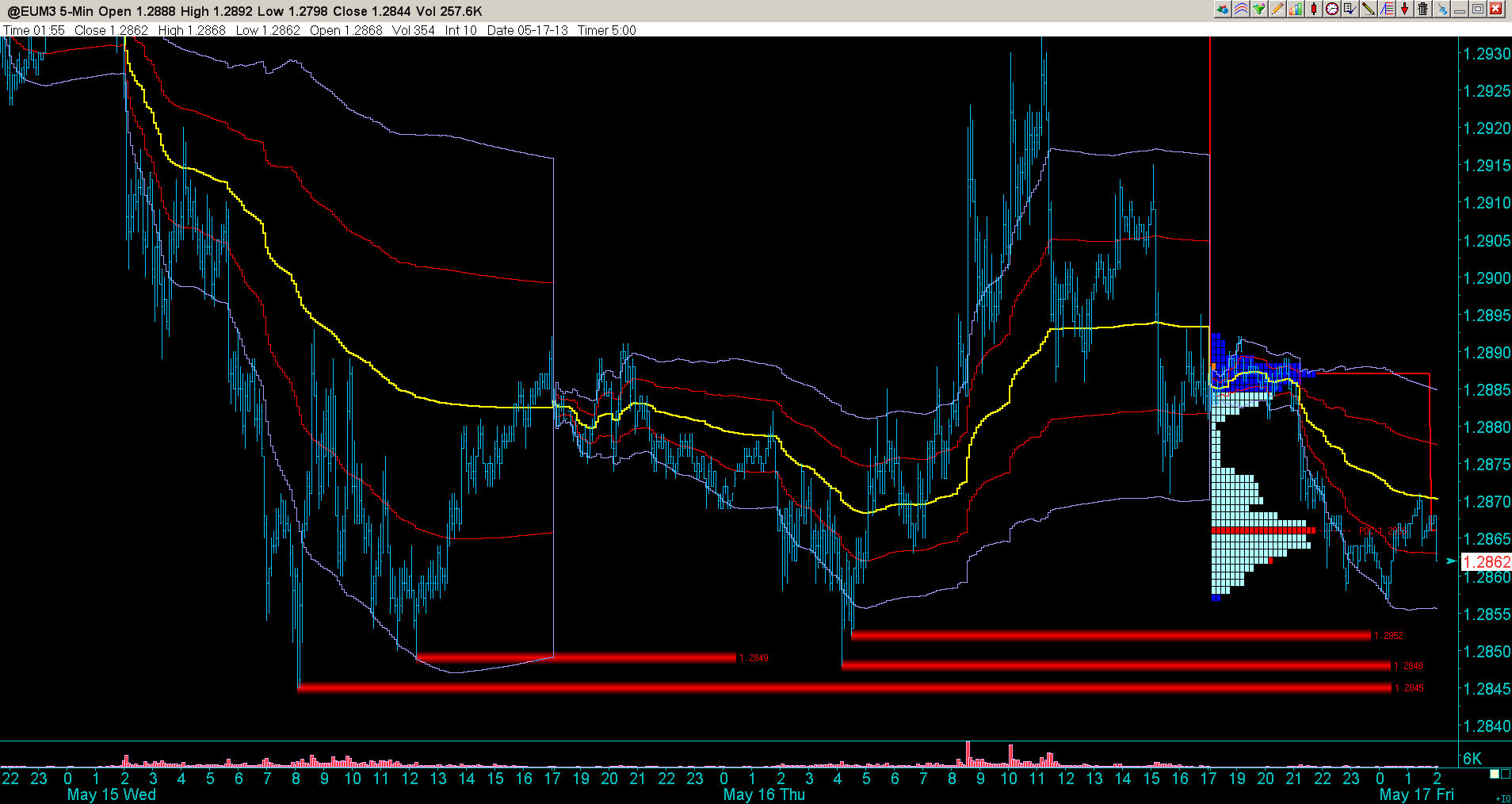
Task: Click the 1.2900 price axis label
Action: 1487,278
